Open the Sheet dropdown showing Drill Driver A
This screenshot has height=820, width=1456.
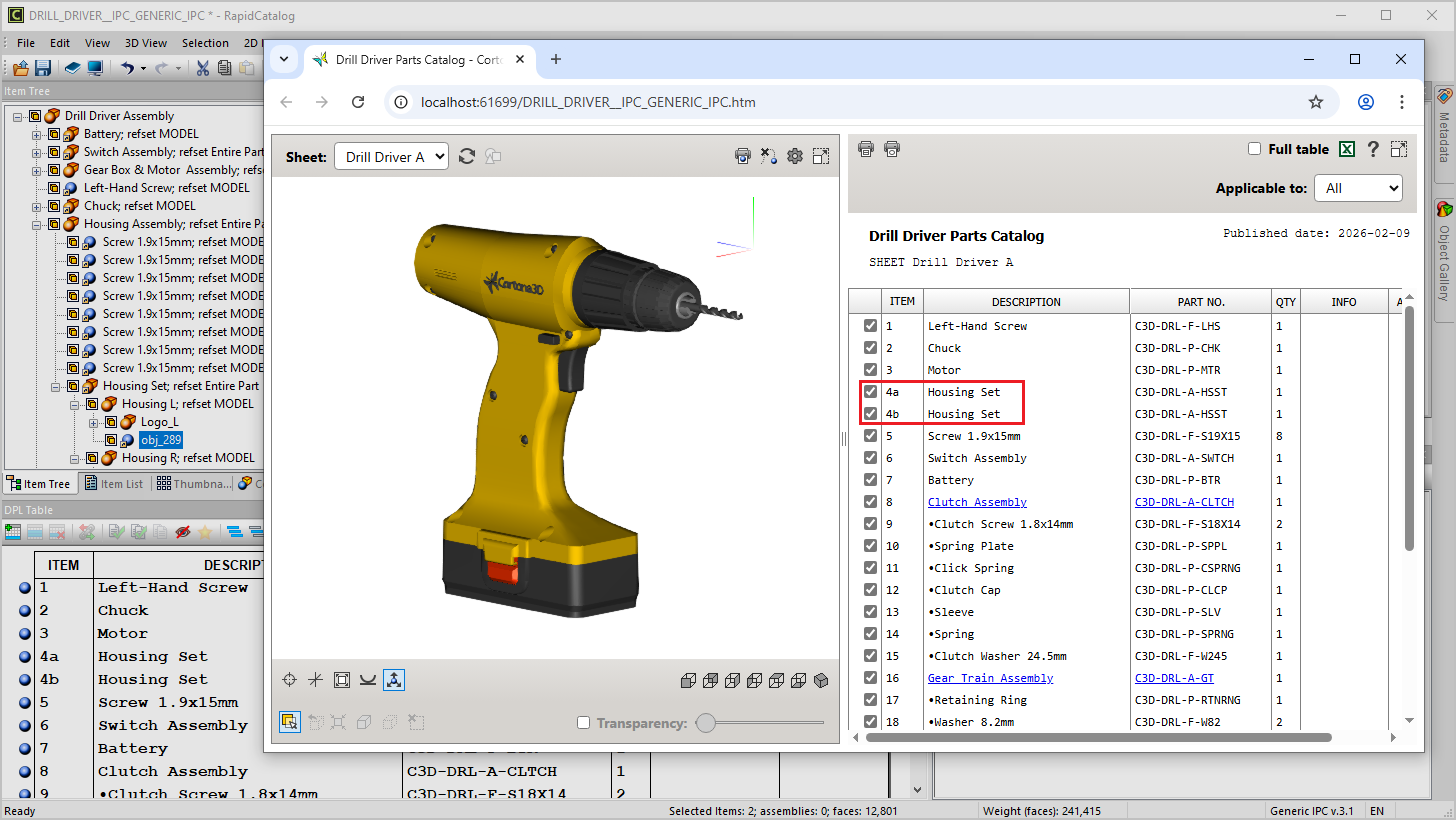391,157
